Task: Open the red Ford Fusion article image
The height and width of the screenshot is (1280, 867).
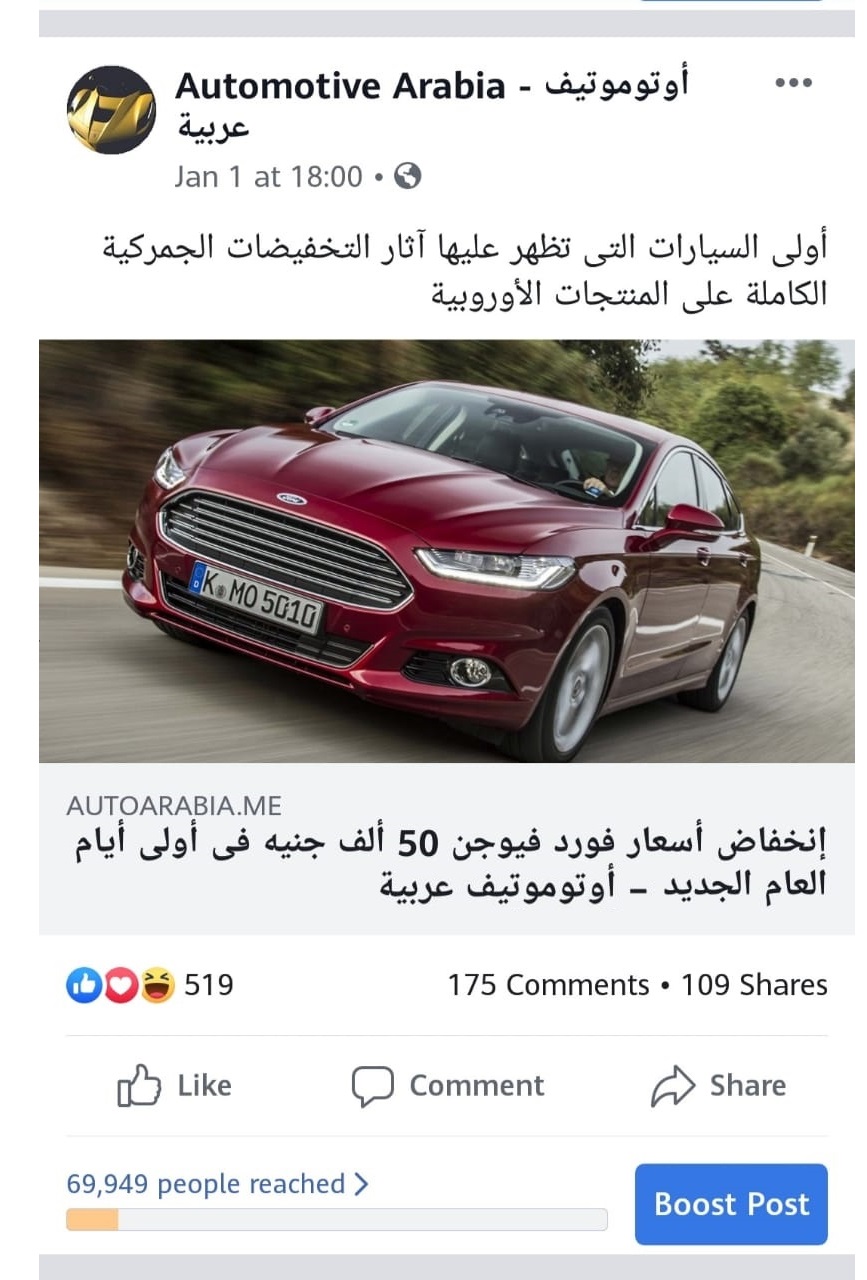Action: [447, 551]
